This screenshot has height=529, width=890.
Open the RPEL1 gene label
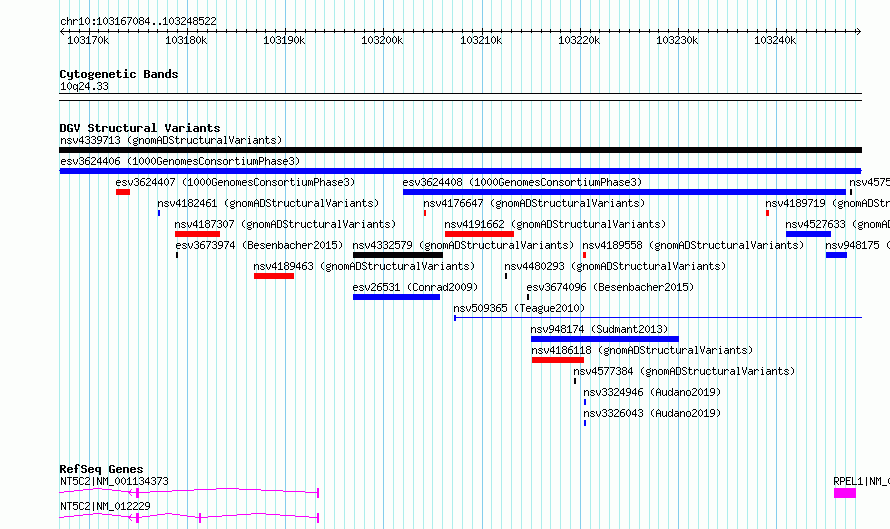862,481
